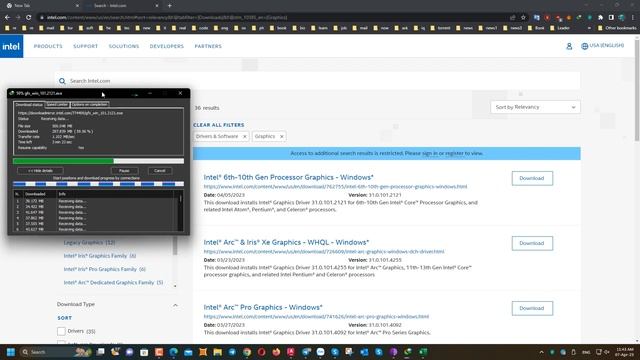Screen dimensions: 640x360
Task: Switch to Speed Limiter tab in download dialog
Action: point(57,104)
